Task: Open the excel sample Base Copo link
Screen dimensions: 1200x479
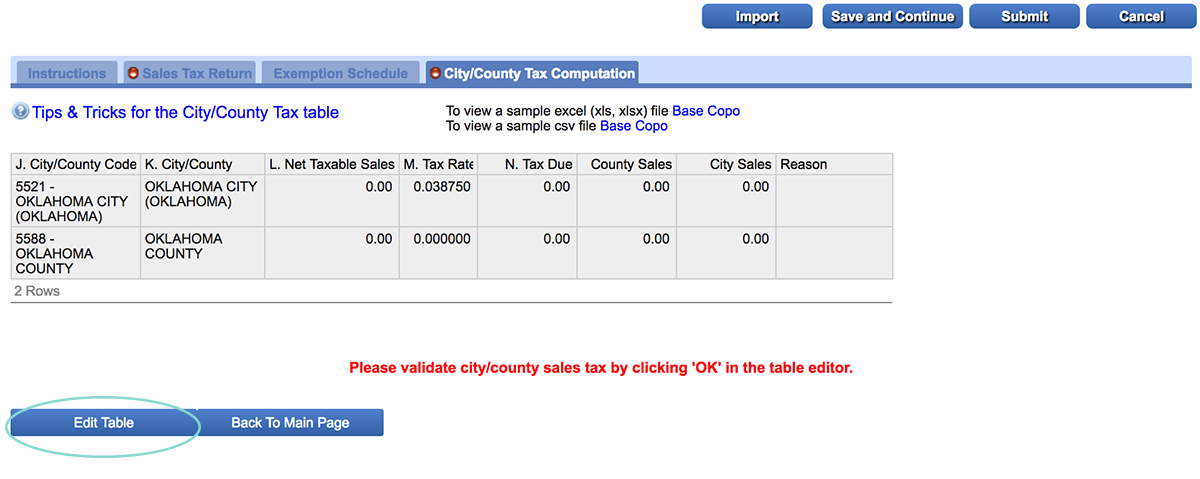Action: pos(706,111)
